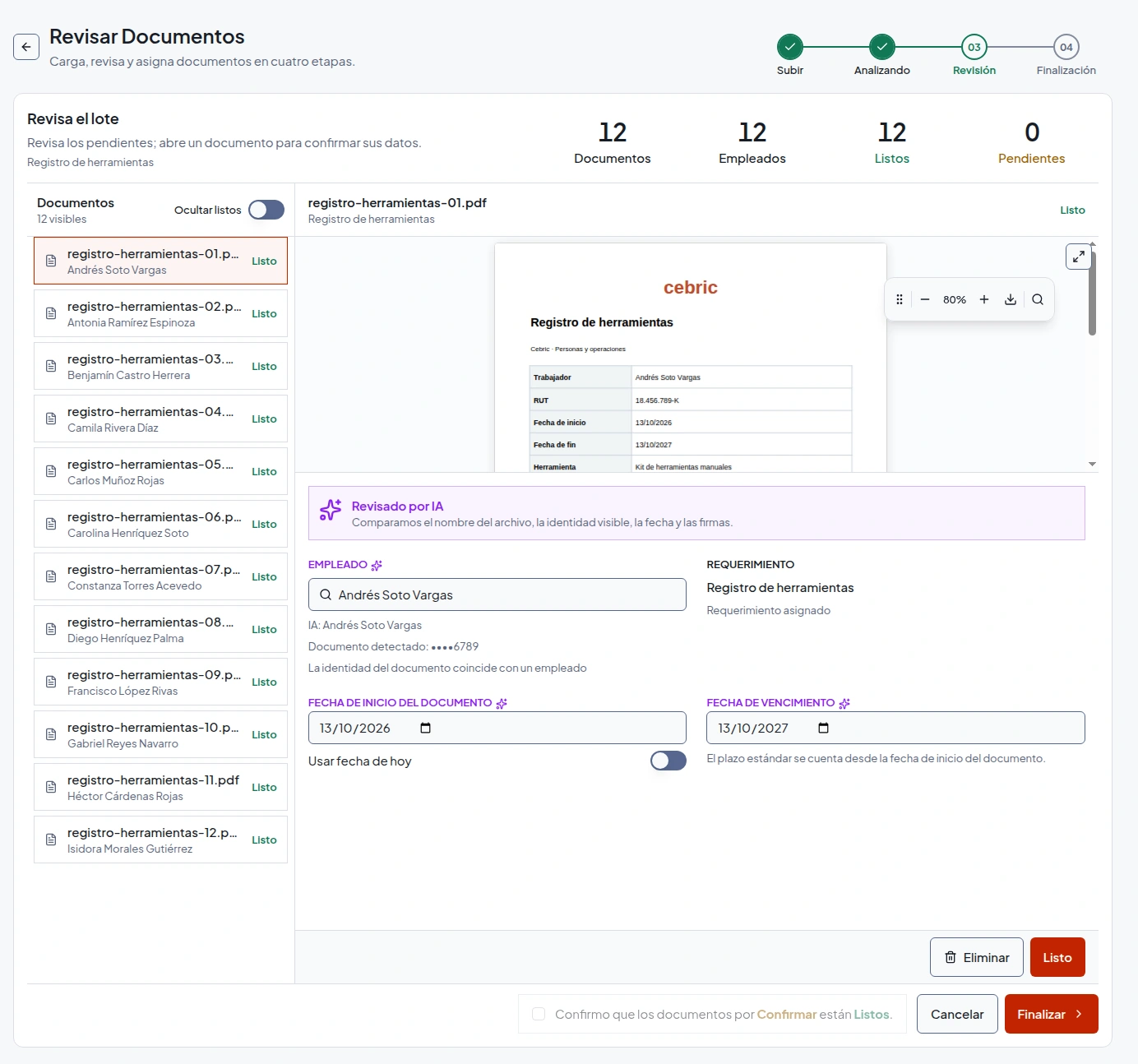Open the employee search field Andrés Soto Vargas
Screen dimensions: 1138x1064
[497, 594]
